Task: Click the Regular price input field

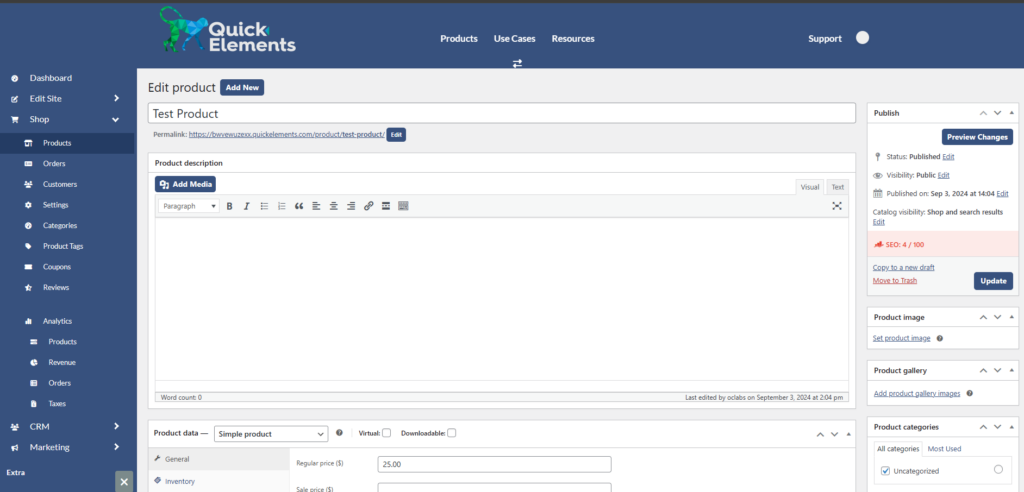Action: [494, 464]
